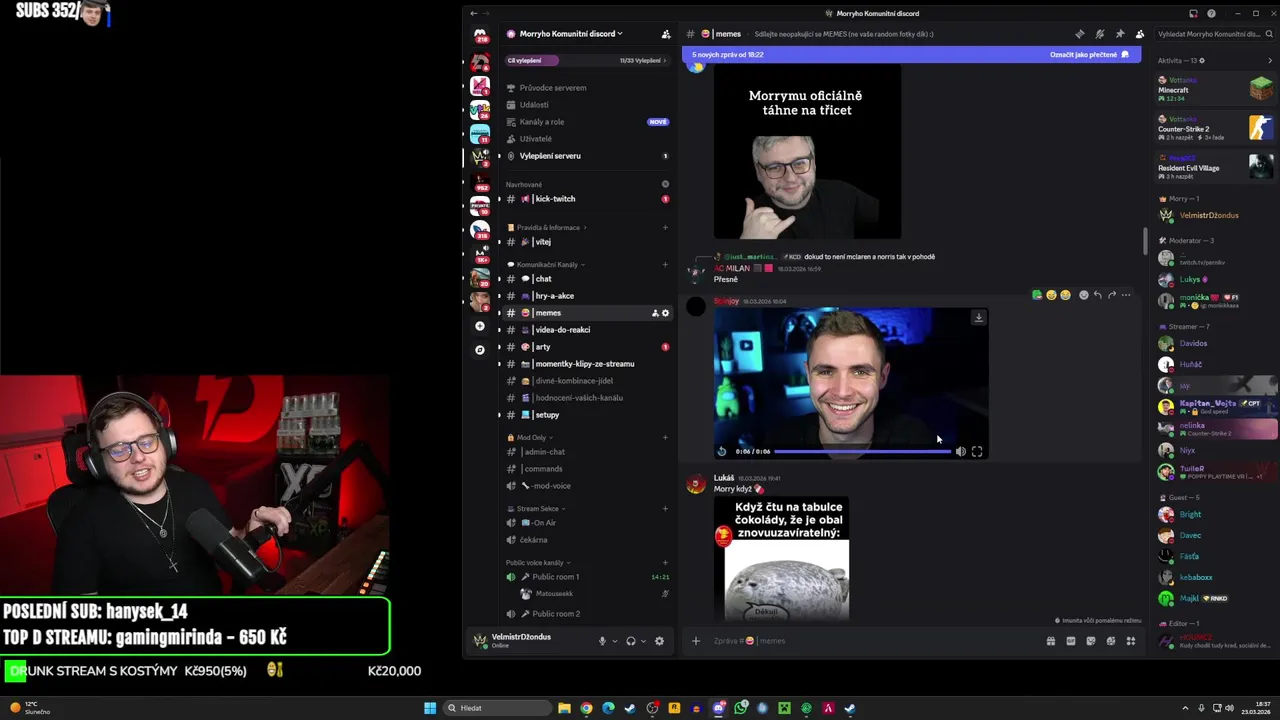
Task: Click the chat message scrollbar
Action: [x=1146, y=241]
